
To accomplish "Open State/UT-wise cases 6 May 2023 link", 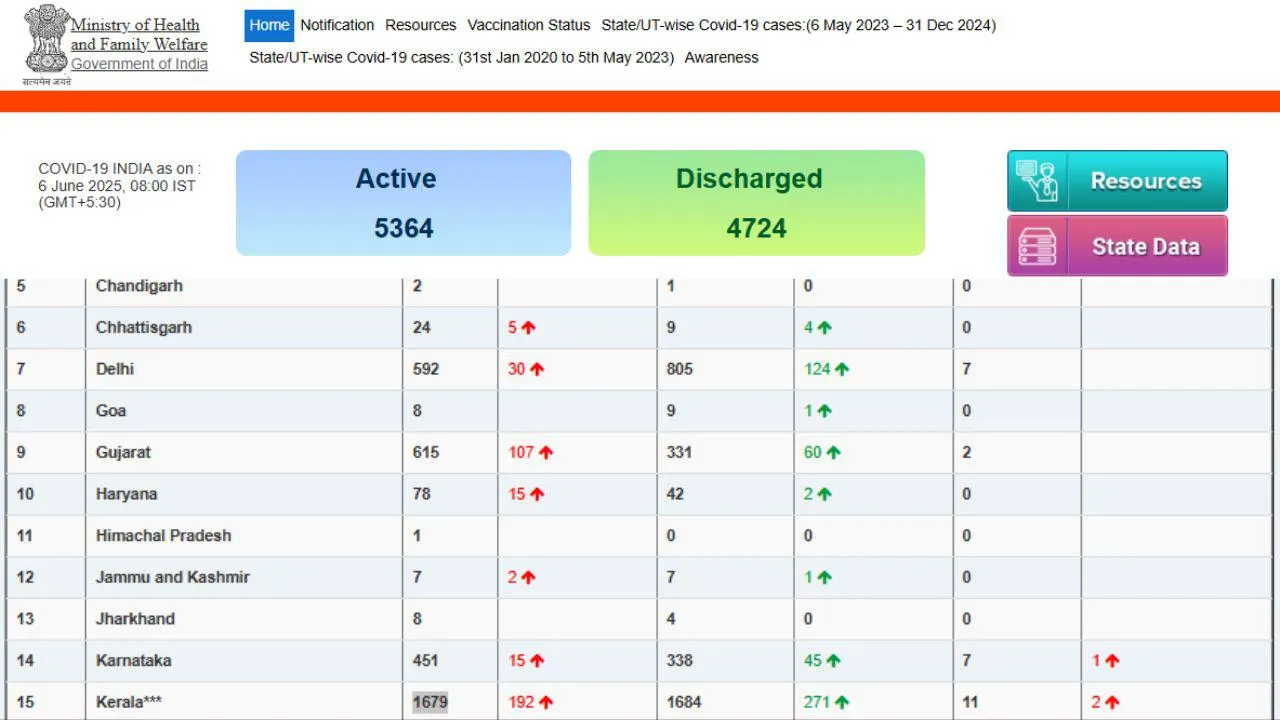I will [798, 25].
